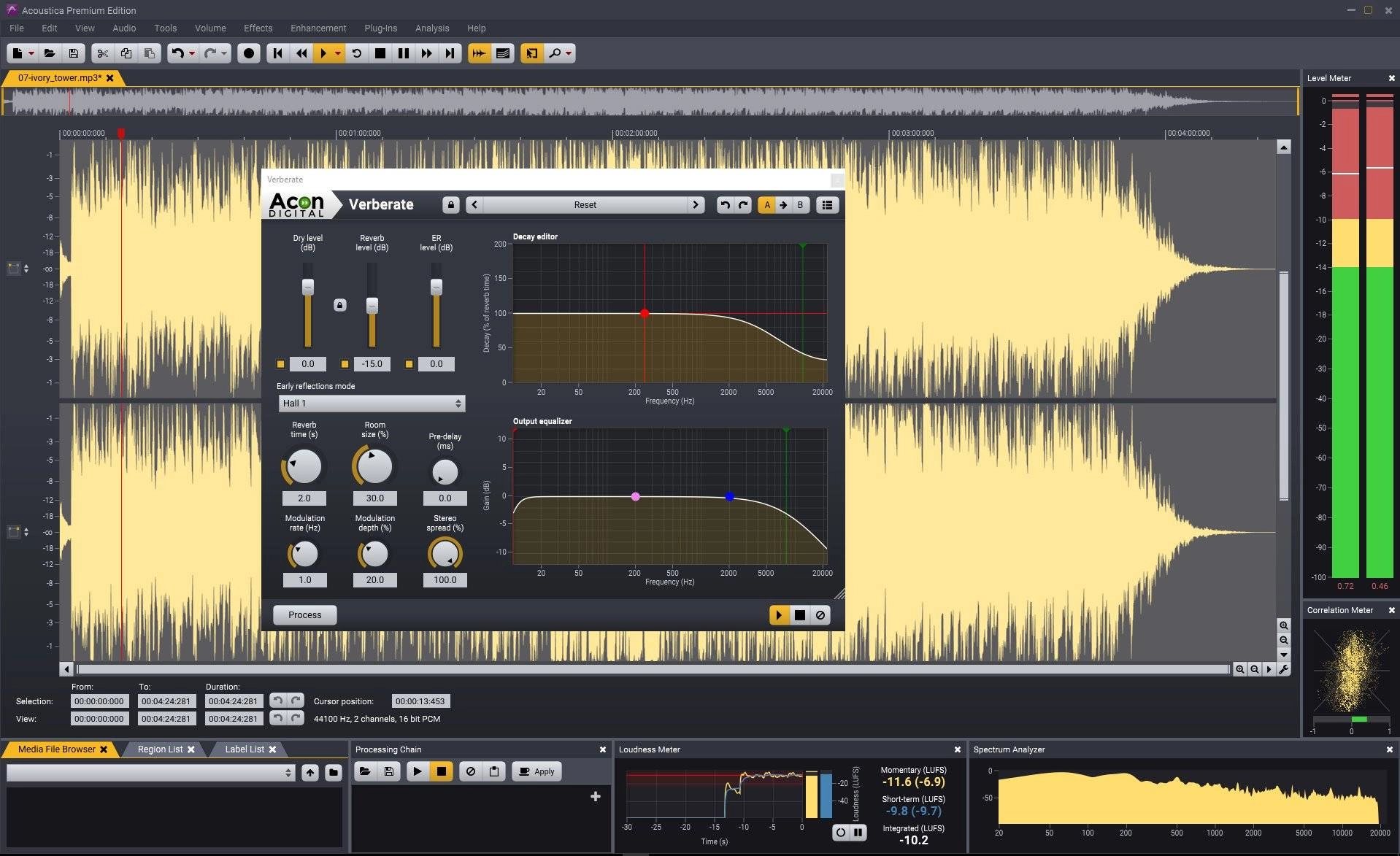The image size is (1400, 856).
Task: Toggle the Reverb level enable checkbox
Action: click(345, 364)
